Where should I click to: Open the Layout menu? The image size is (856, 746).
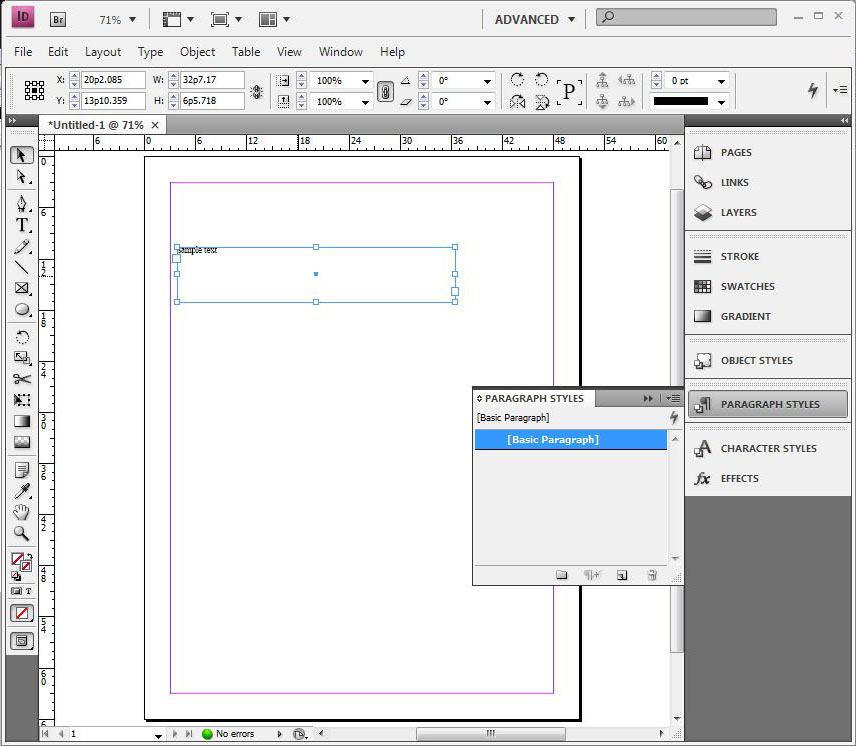(x=103, y=52)
